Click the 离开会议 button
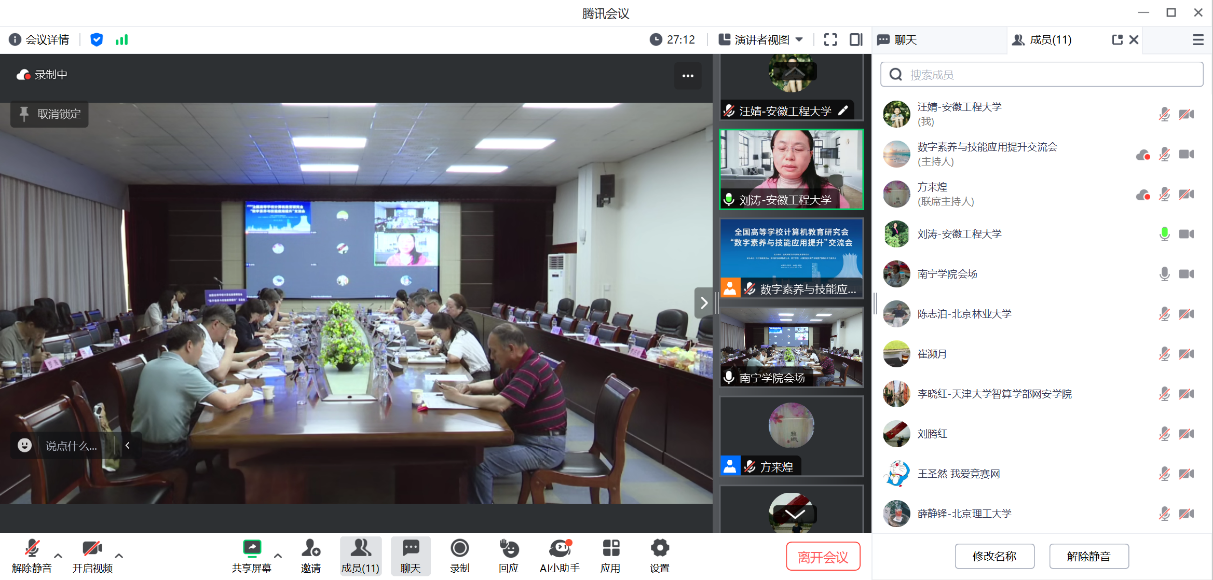The height and width of the screenshot is (580, 1213). (x=823, y=557)
